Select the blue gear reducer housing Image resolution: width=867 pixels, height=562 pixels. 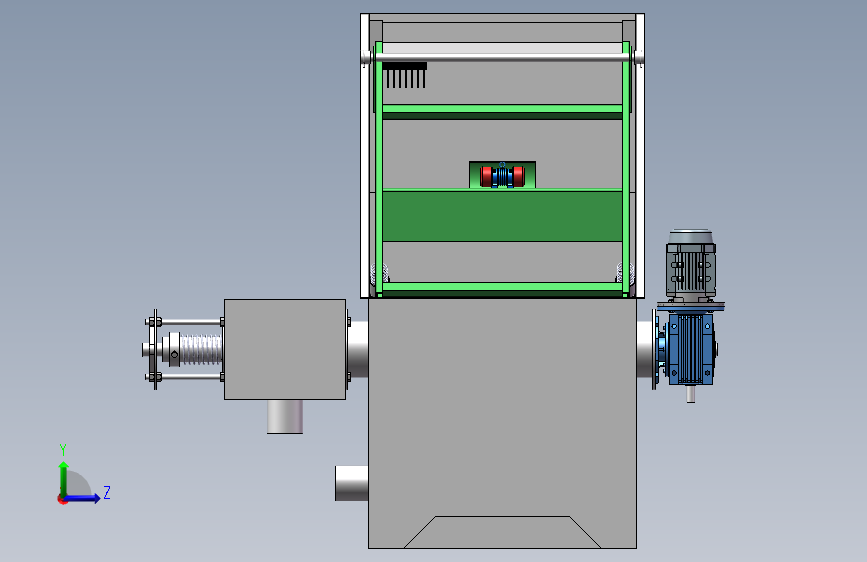point(691,348)
